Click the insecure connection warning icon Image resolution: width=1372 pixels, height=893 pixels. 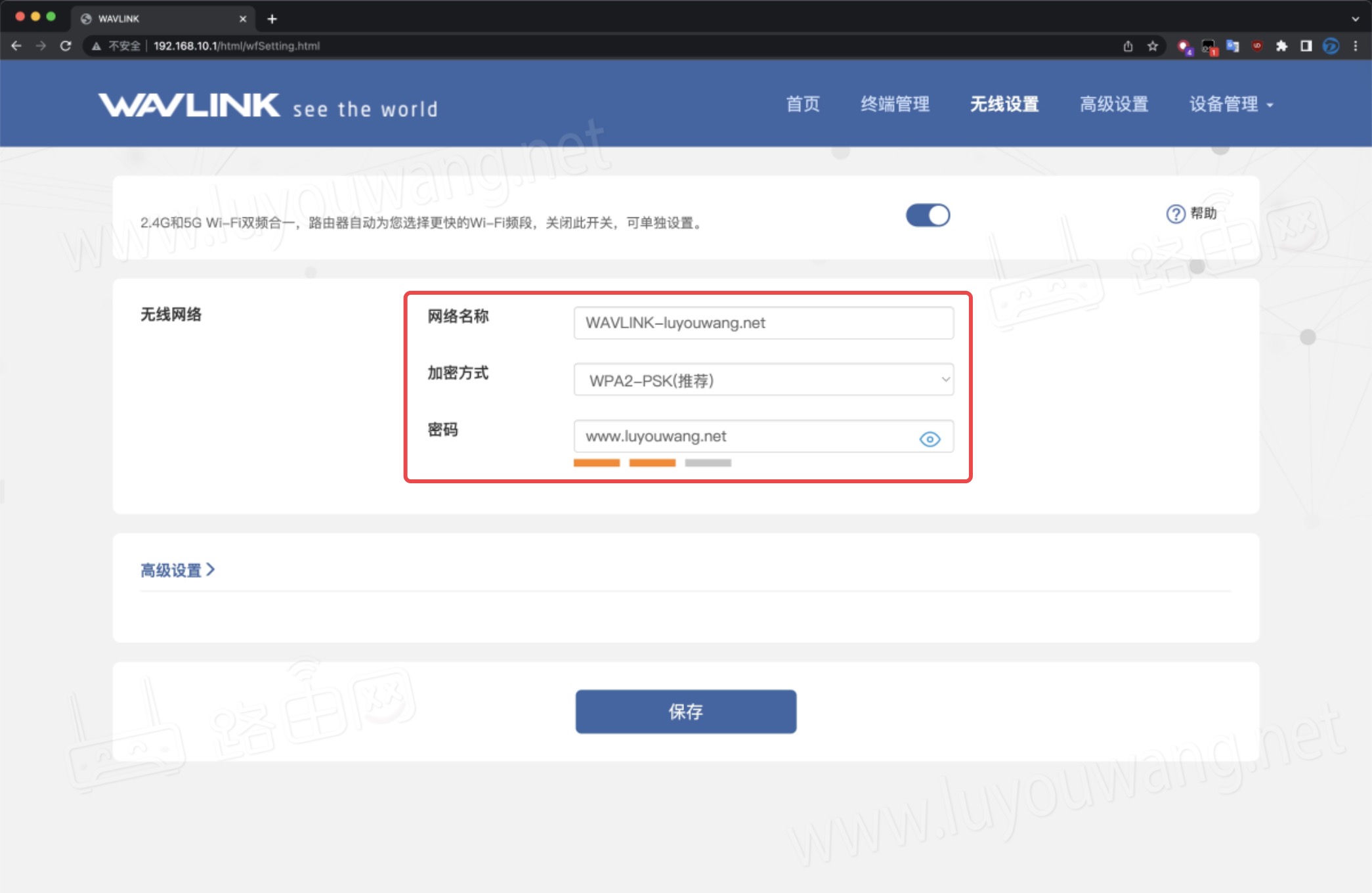(96, 46)
